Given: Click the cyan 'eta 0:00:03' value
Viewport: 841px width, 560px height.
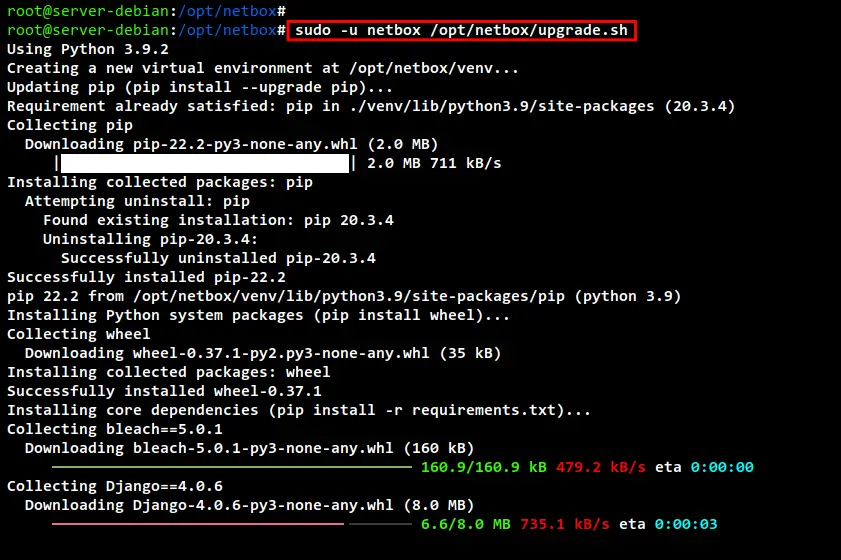Looking at the screenshot, I should point(686,524).
